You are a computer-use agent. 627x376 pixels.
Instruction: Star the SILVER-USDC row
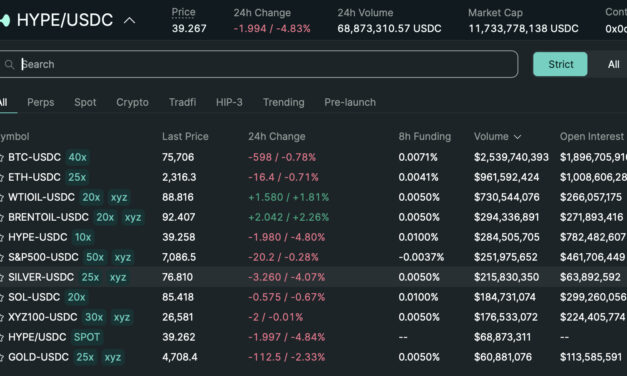(2, 277)
